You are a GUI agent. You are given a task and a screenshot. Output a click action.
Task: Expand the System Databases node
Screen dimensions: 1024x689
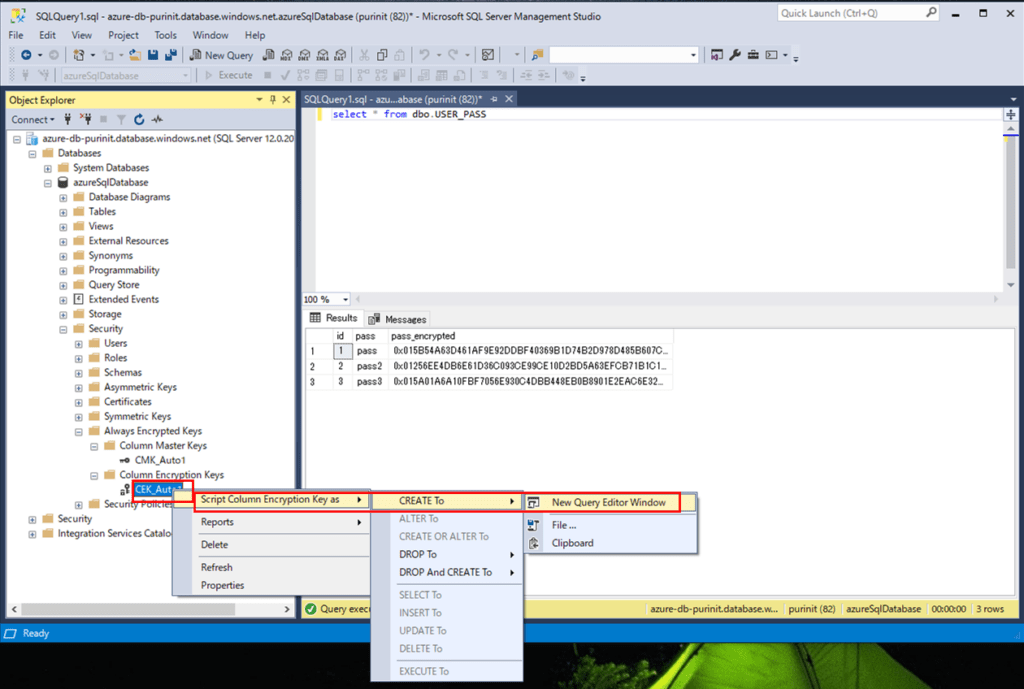(x=48, y=168)
